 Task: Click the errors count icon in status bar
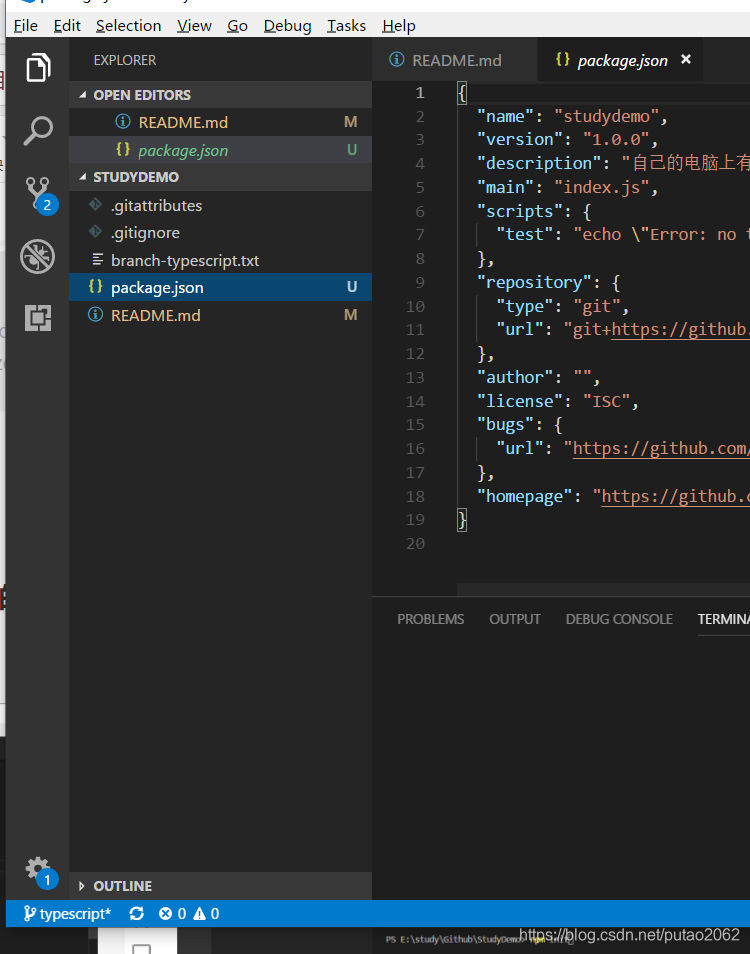(172, 913)
